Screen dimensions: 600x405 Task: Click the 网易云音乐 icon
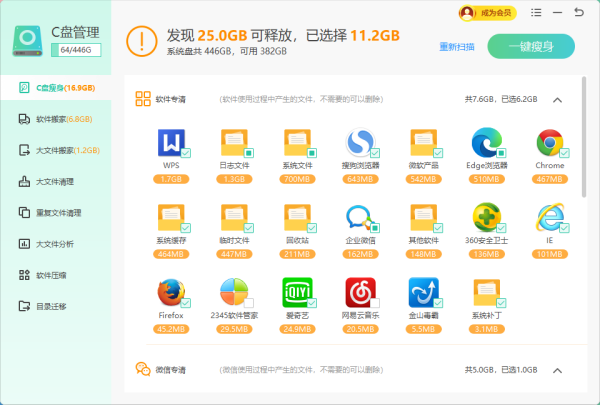tap(360, 292)
